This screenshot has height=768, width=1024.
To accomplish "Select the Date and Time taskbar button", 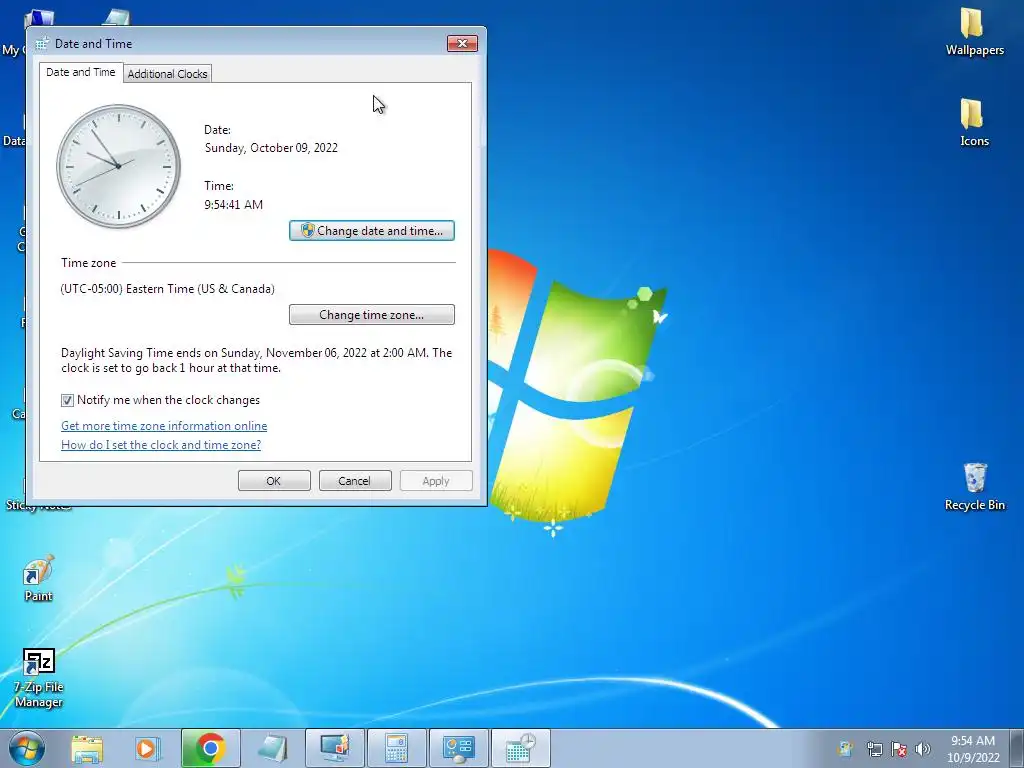I will click(x=520, y=748).
